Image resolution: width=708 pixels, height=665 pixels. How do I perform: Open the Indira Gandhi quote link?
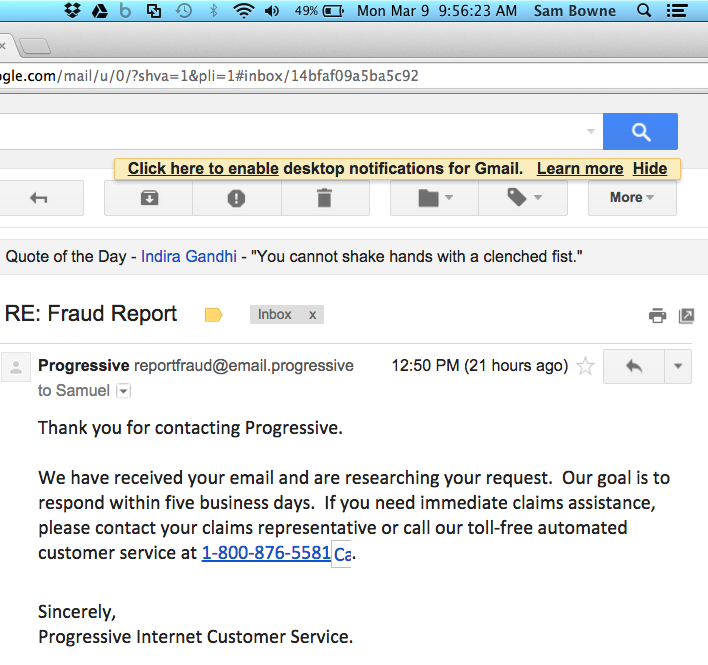point(189,257)
